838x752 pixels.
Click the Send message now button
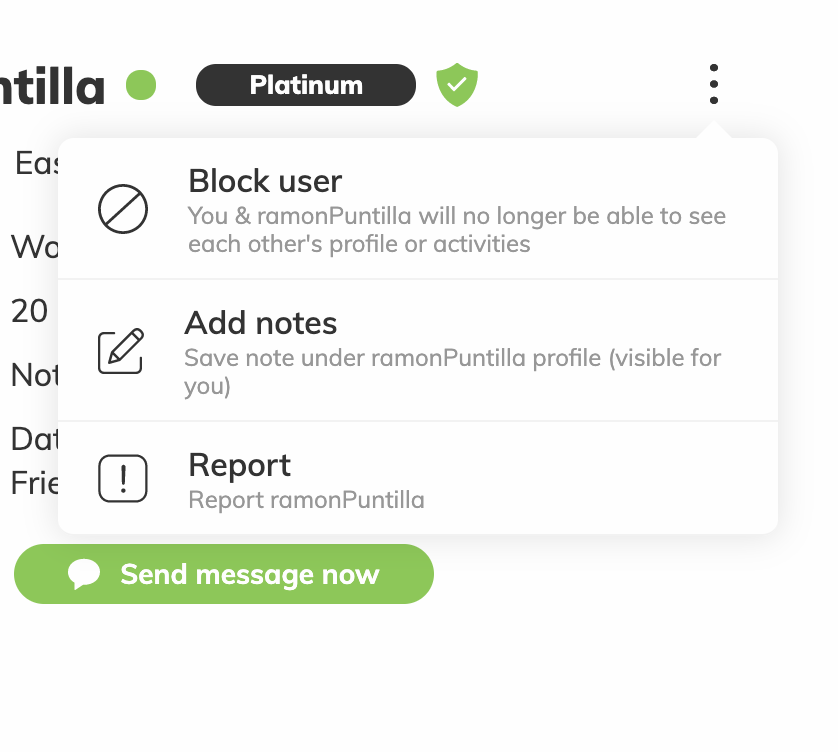pos(224,574)
